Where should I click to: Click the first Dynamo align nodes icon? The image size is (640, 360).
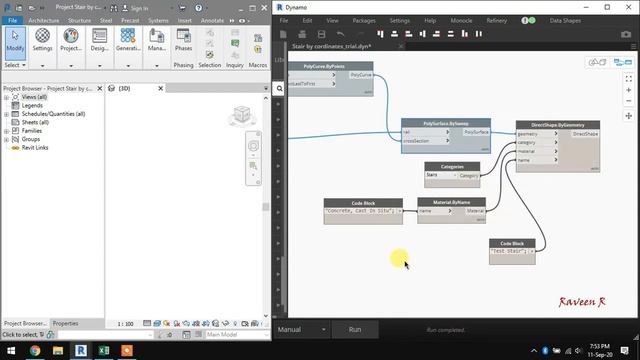pyautogui.click(x=380, y=34)
